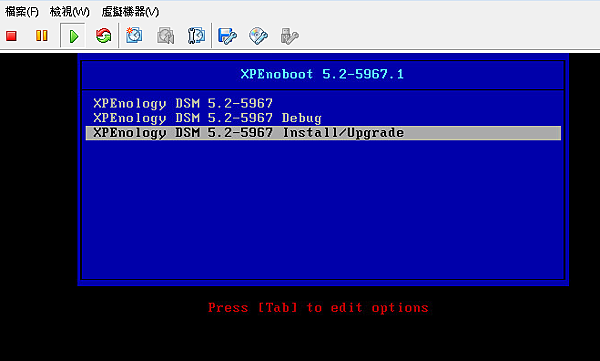Reset the virtual machine with the restart icon
The height and width of the screenshot is (361, 600).
pyautogui.click(x=103, y=36)
